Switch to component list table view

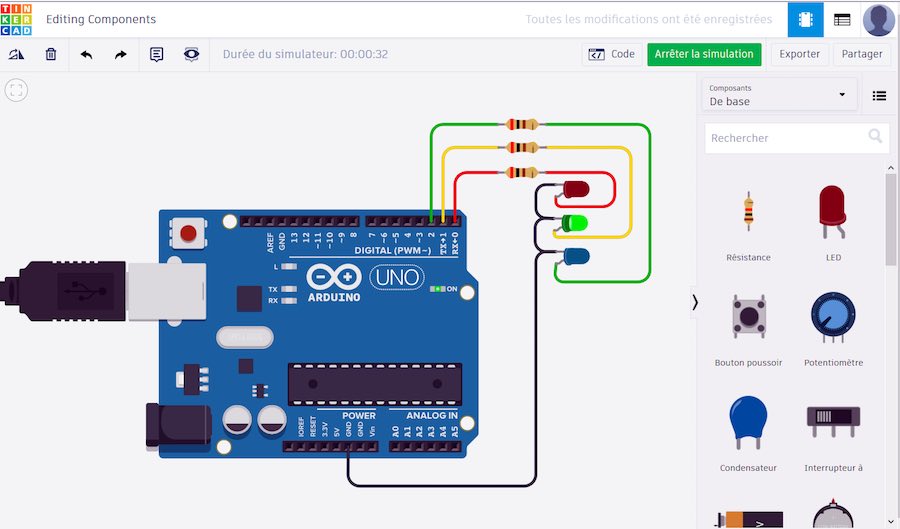point(842,20)
